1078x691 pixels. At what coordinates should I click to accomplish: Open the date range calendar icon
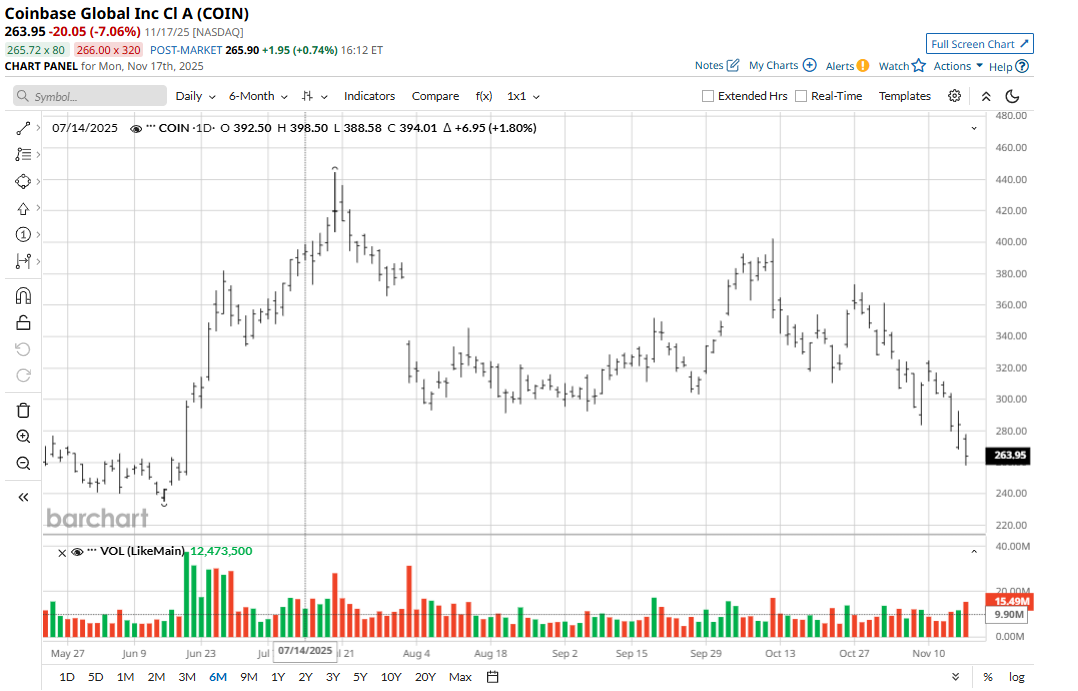[492, 677]
